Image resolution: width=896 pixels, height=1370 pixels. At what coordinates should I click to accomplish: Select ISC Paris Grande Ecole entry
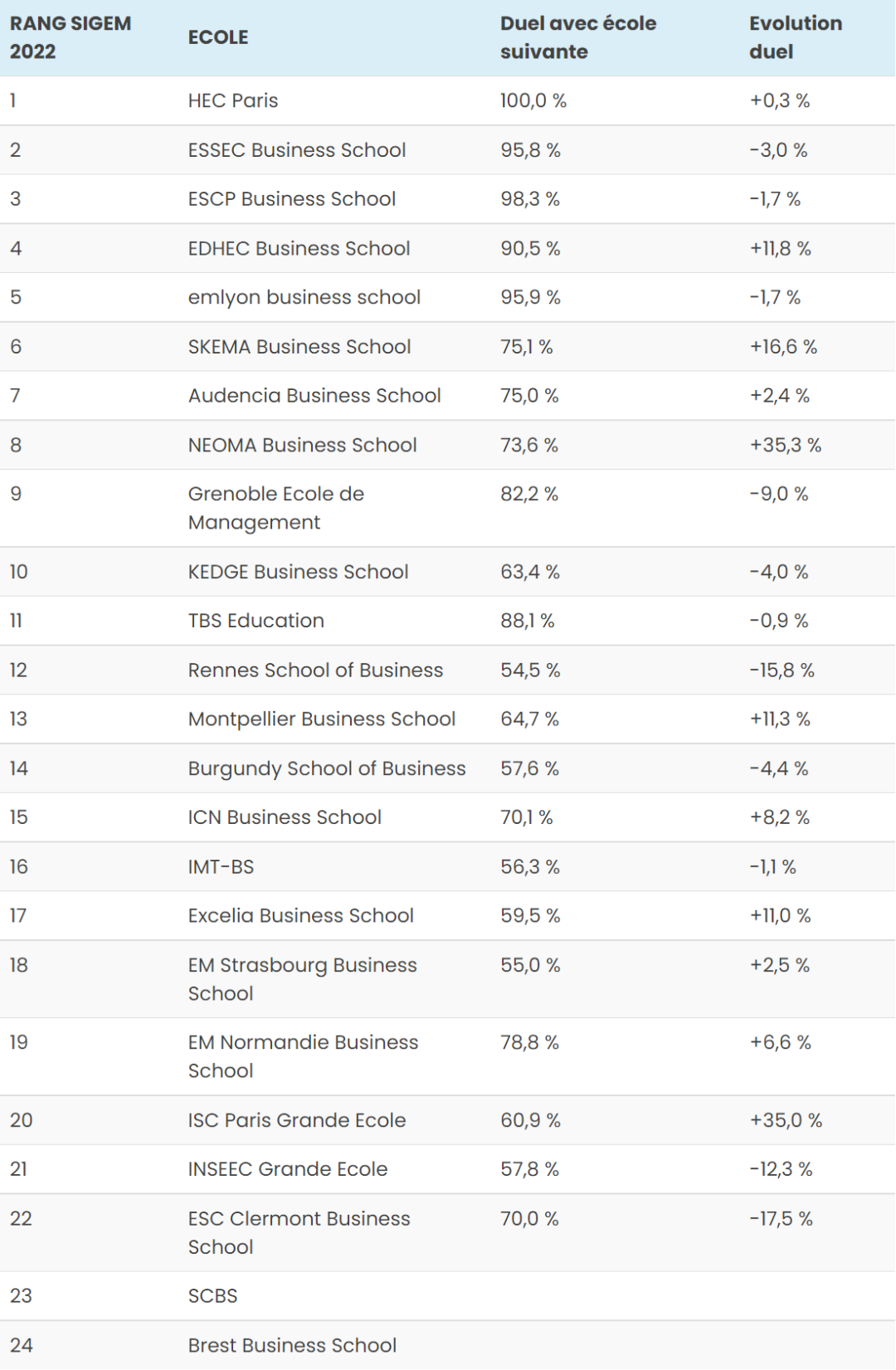(297, 1120)
